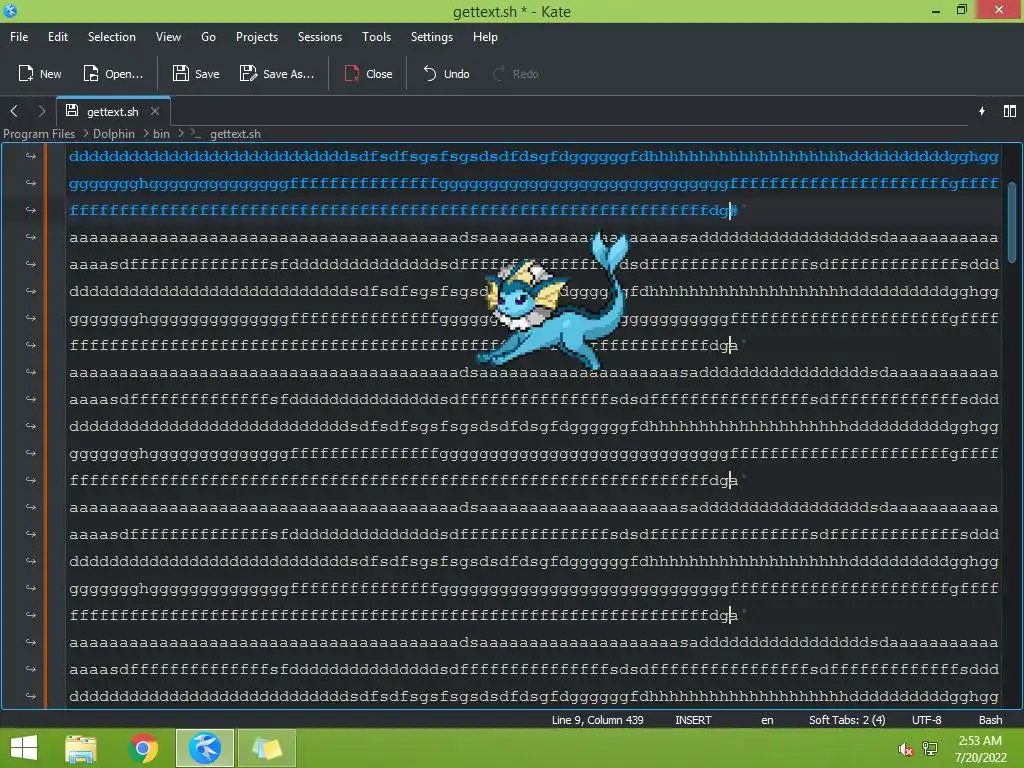The width and height of the screenshot is (1024, 768).
Task: Open the Go menu
Action: coord(208,37)
